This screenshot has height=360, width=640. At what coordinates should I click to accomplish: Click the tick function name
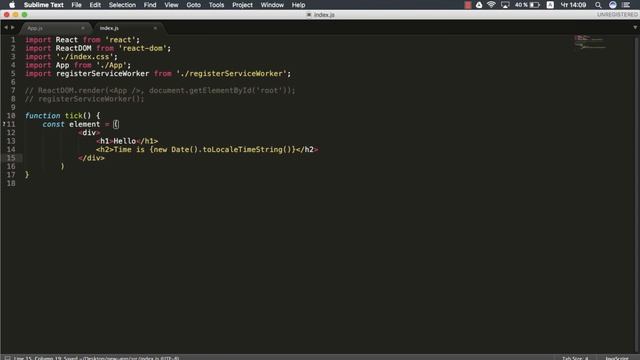tap(73, 116)
